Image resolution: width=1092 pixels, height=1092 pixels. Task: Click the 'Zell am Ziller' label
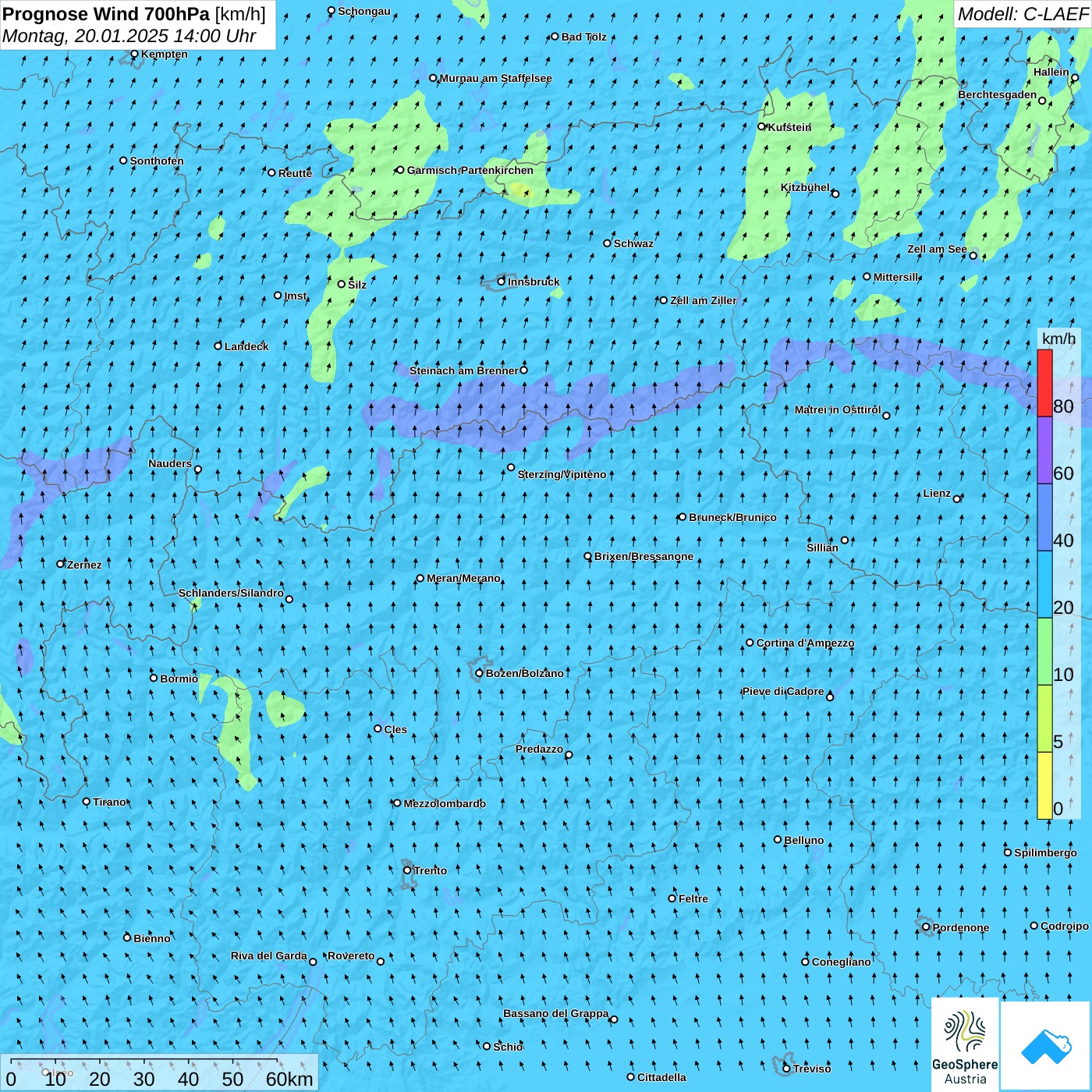point(704,300)
